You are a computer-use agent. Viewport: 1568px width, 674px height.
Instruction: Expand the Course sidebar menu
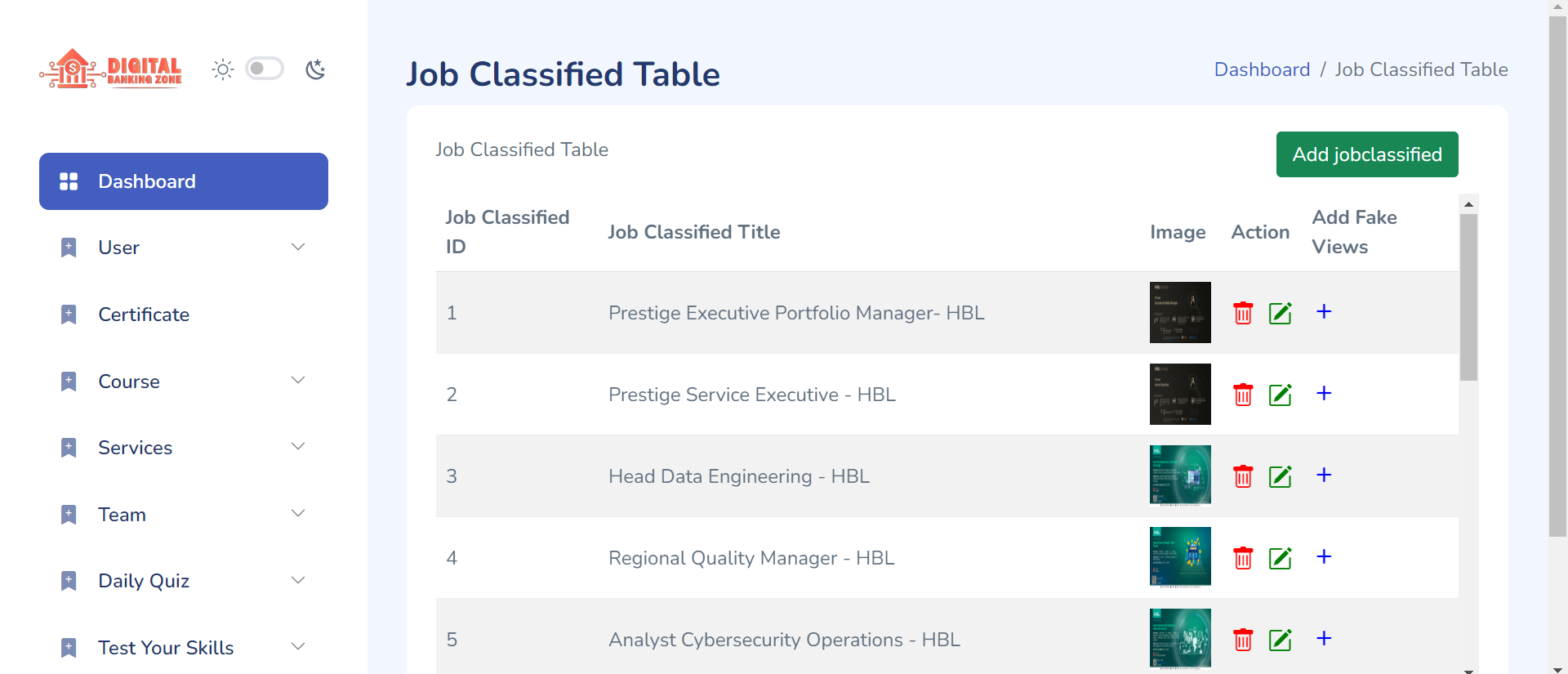pyautogui.click(x=183, y=382)
